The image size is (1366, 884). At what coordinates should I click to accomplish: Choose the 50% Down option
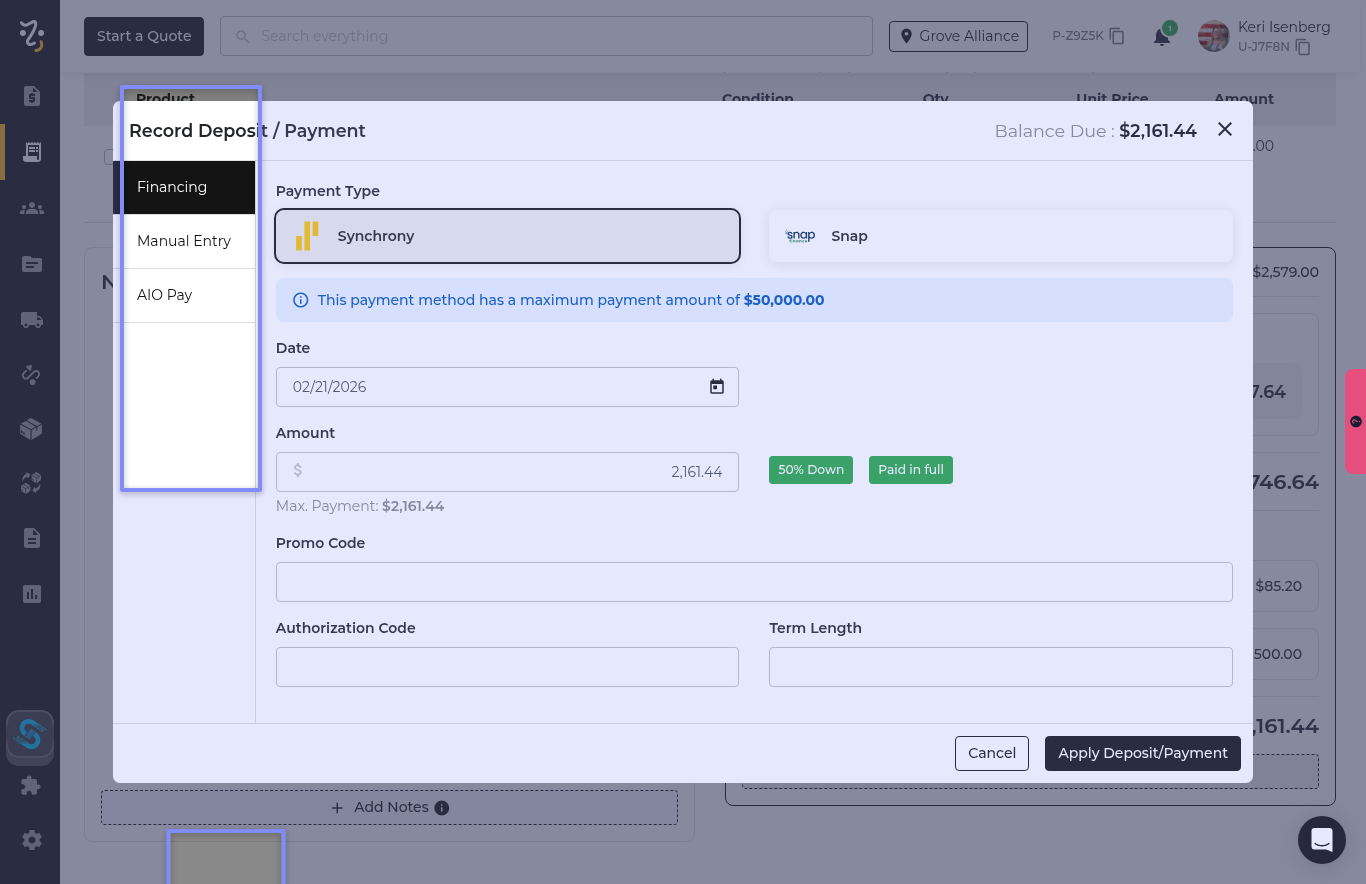click(x=810, y=470)
